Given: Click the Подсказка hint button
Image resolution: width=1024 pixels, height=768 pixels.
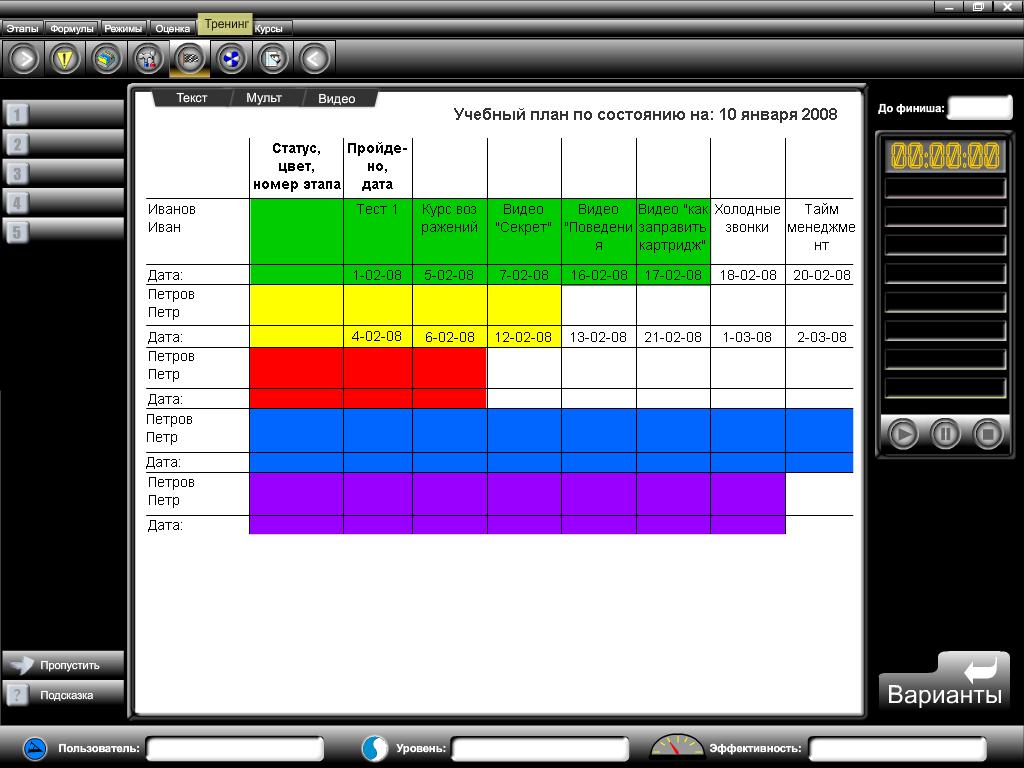Looking at the screenshot, I should 64,695.
